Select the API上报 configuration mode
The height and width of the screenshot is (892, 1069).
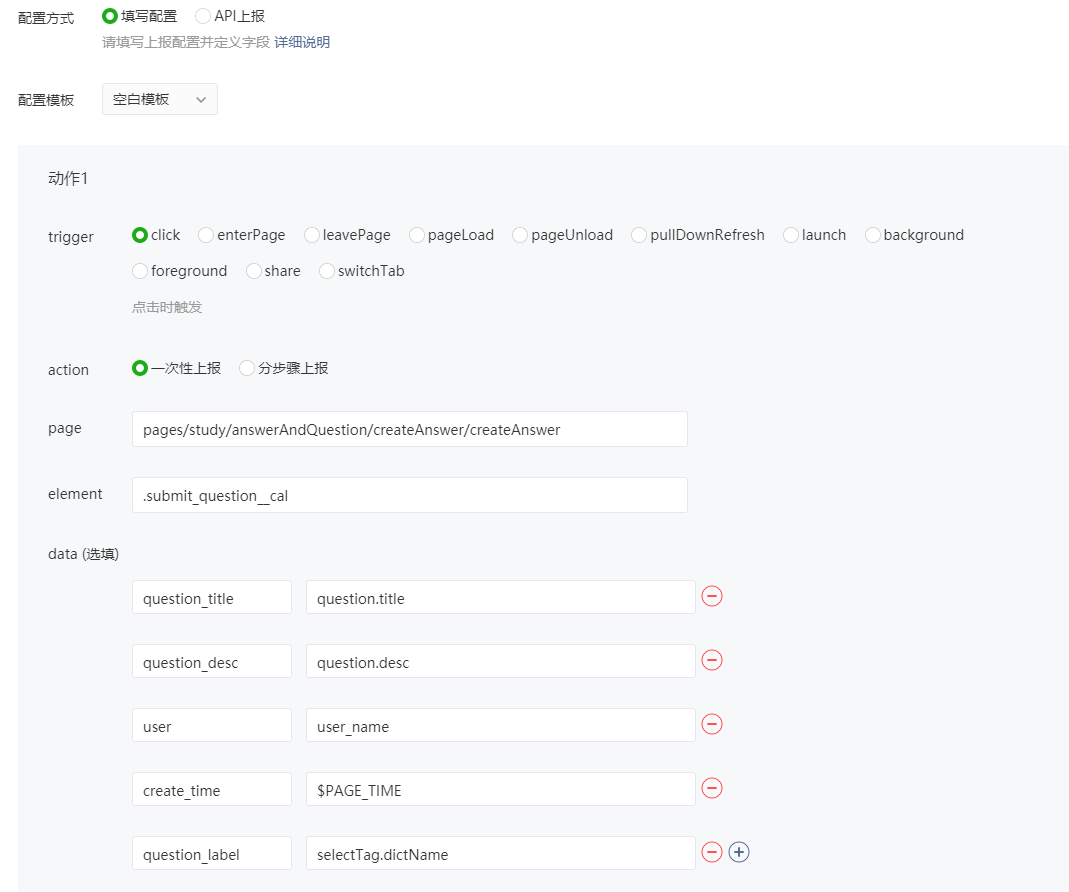[x=203, y=16]
